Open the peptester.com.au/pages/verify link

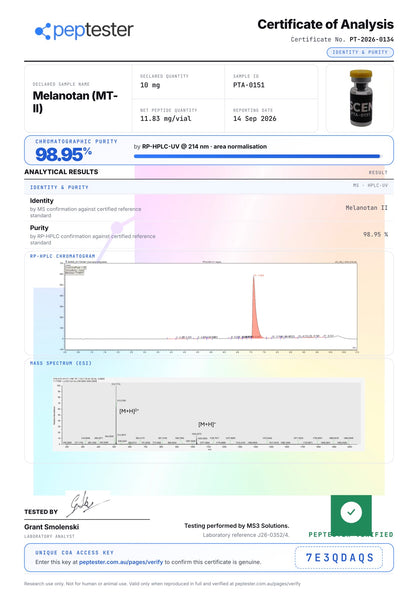(121, 562)
